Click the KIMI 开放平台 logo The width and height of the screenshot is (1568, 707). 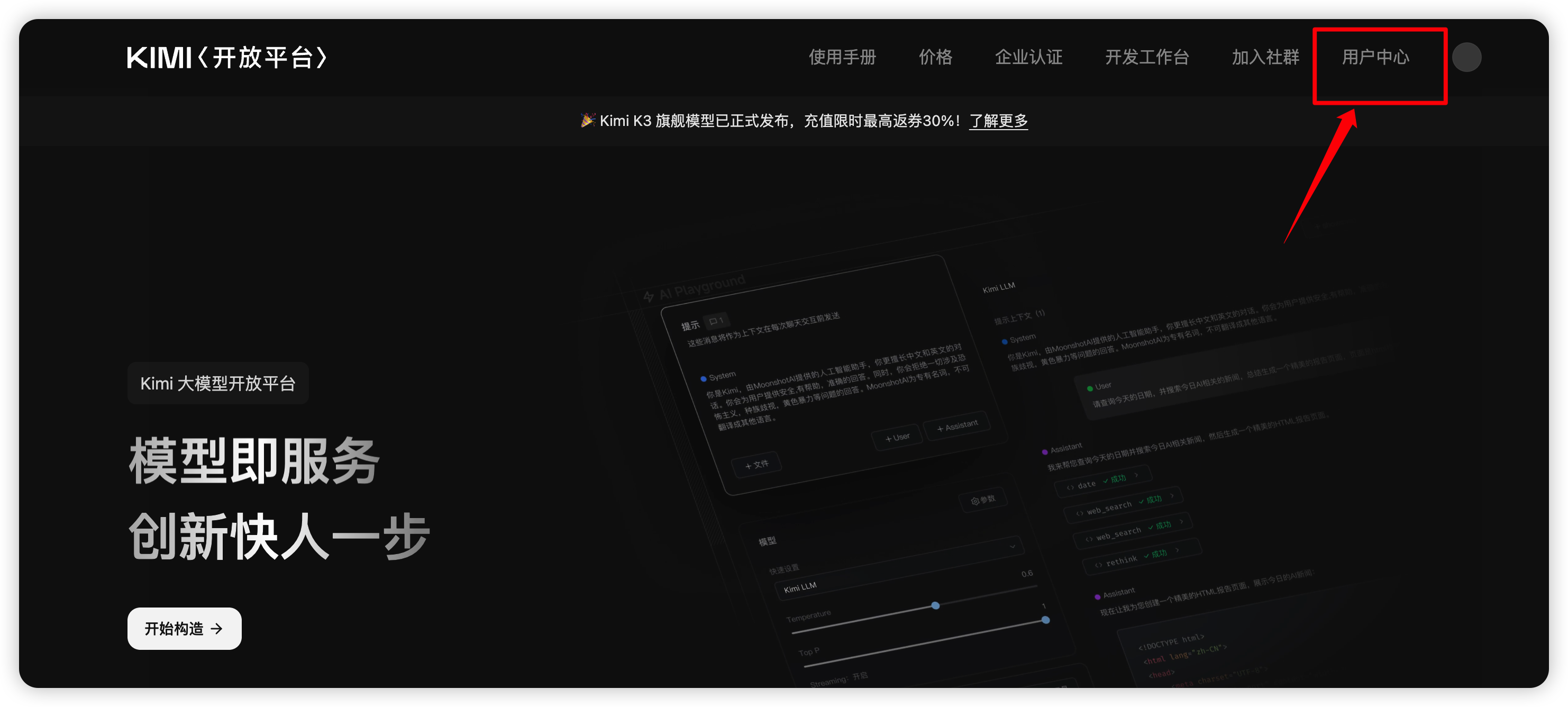pyautogui.click(x=227, y=58)
